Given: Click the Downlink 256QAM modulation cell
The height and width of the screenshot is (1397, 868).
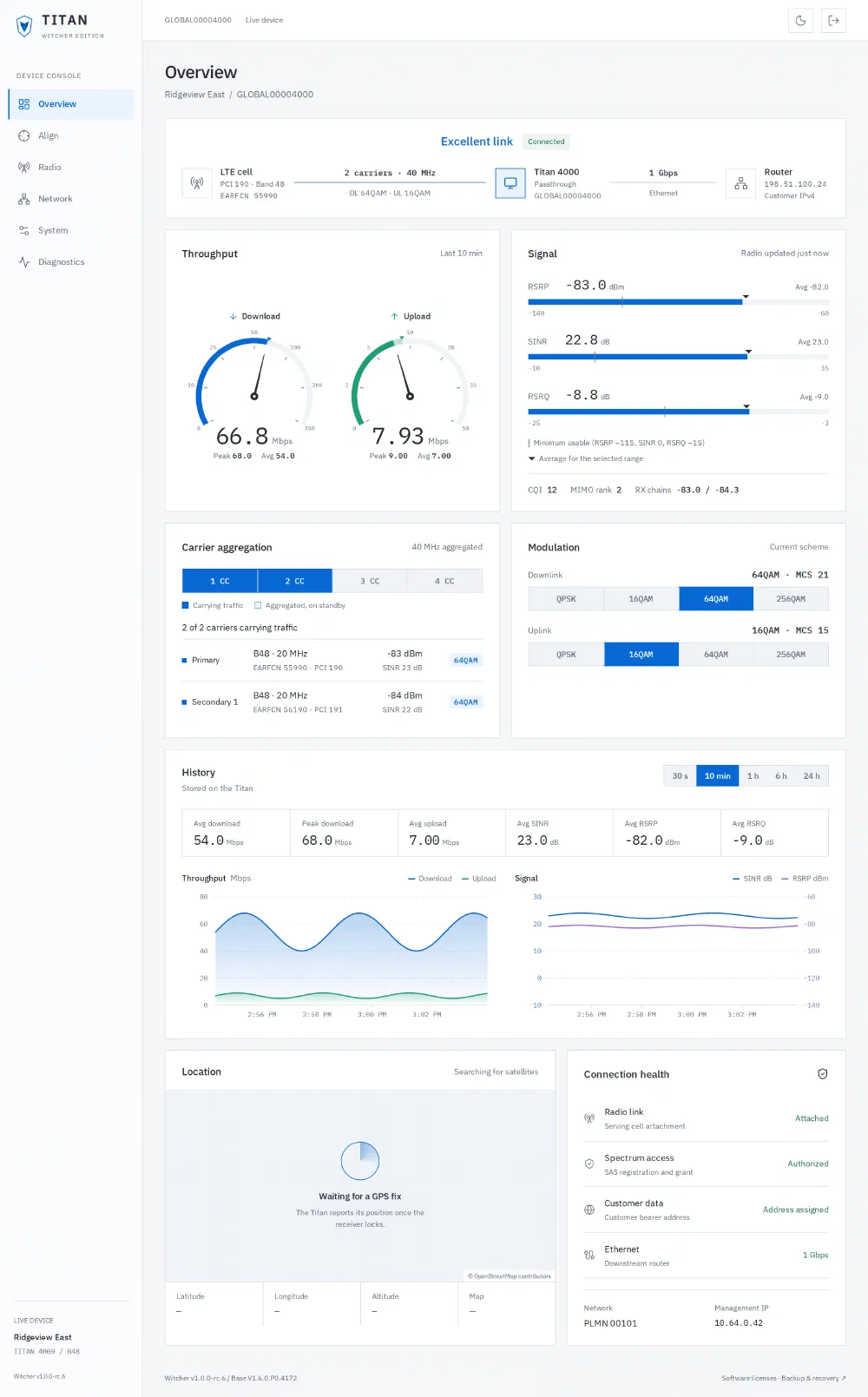Looking at the screenshot, I should pos(791,599).
